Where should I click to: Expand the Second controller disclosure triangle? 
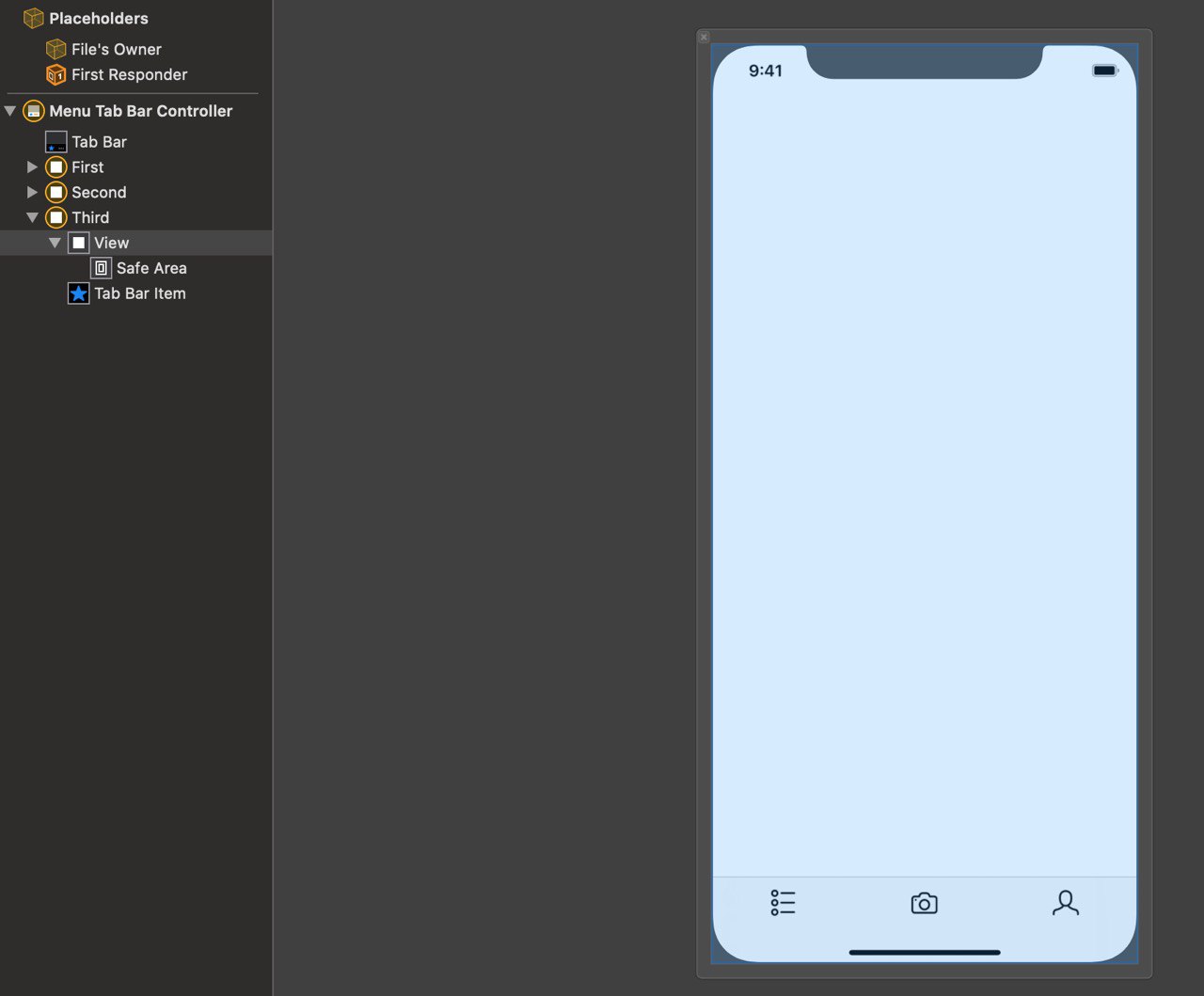click(32, 193)
